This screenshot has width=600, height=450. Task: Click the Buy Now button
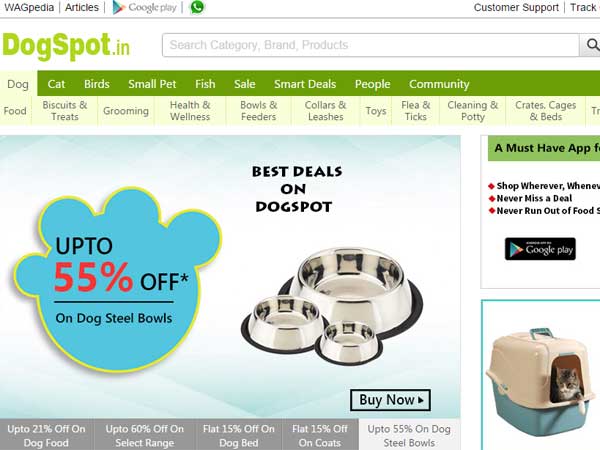click(x=390, y=400)
